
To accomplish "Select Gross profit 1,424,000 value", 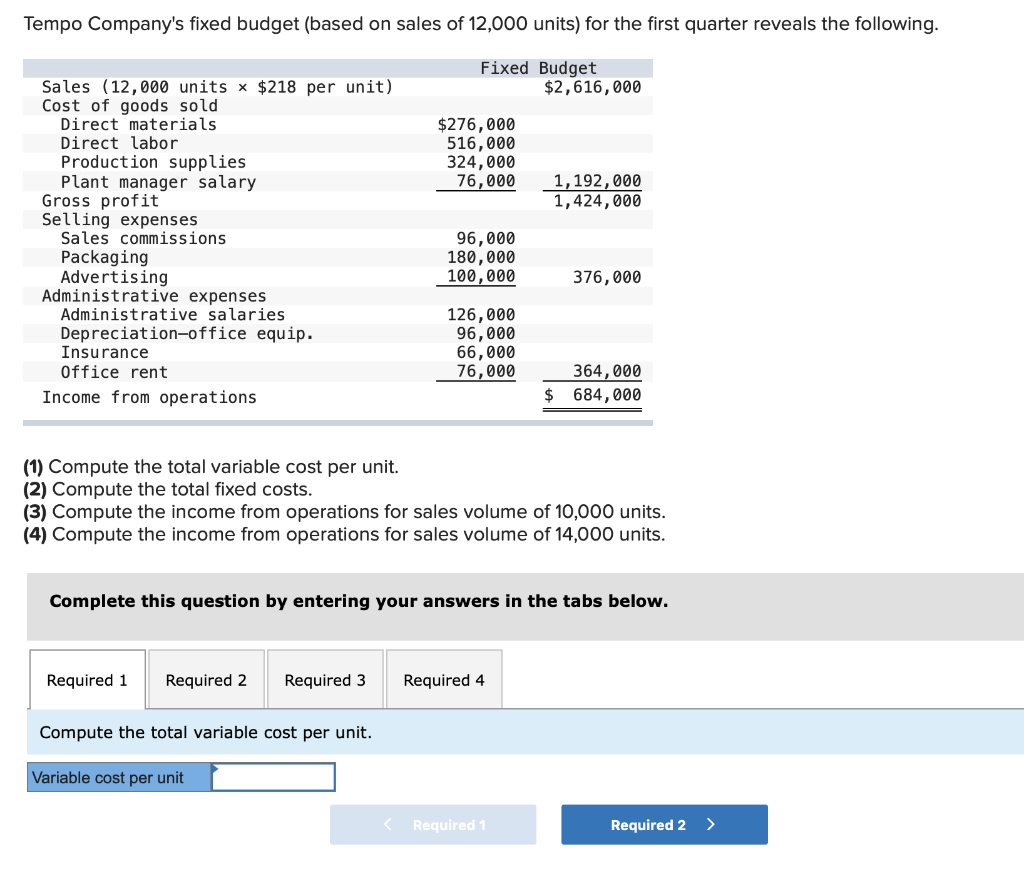I will tap(597, 200).
